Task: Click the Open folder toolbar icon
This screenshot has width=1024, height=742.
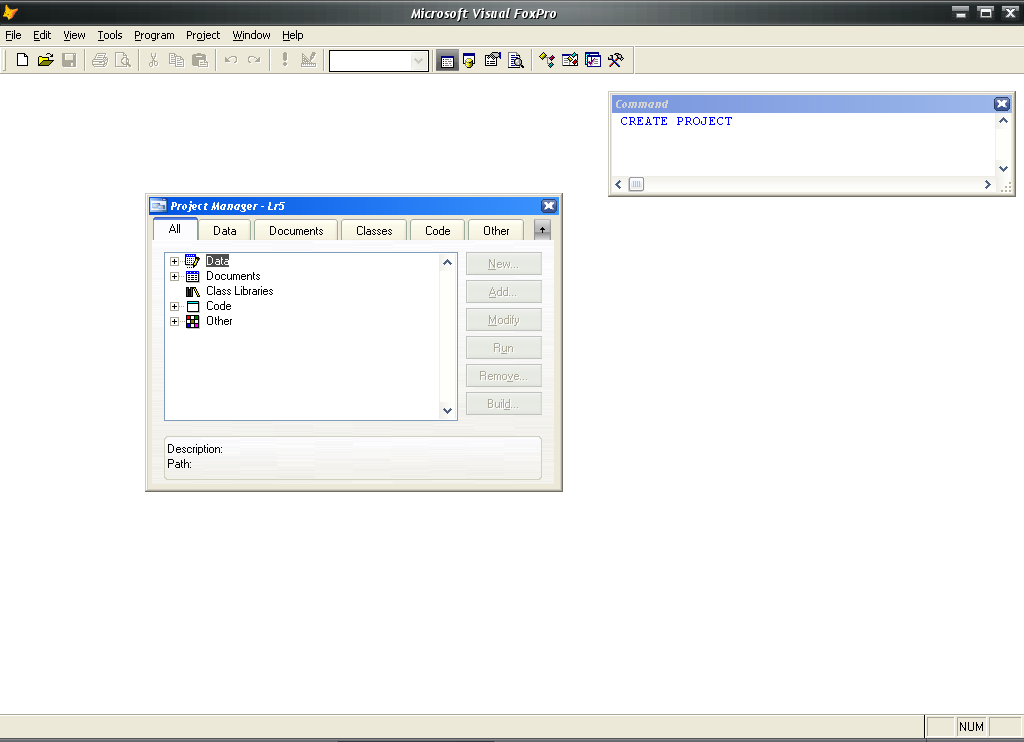Action: [x=46, y=60]
